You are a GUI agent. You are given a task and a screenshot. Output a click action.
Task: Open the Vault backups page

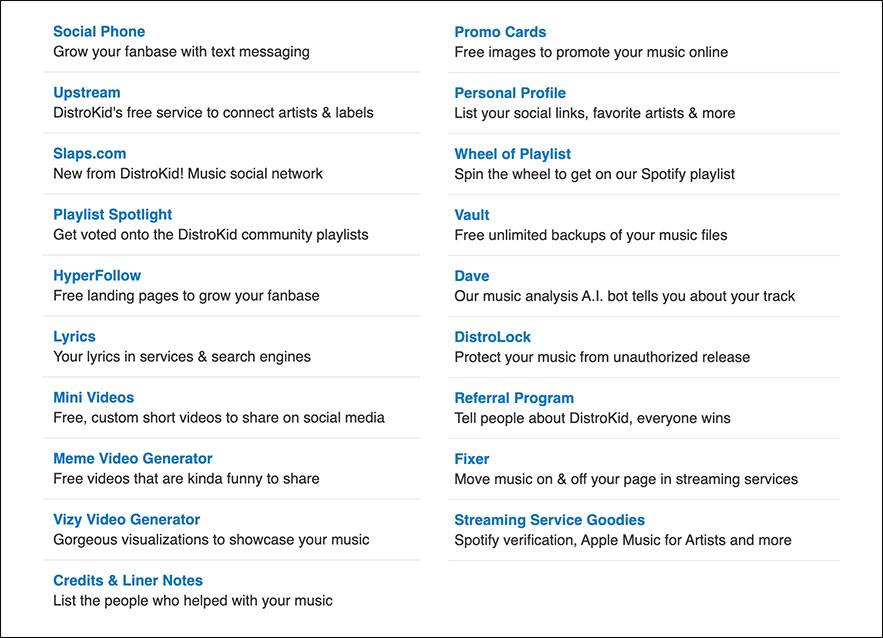(471, 214)
